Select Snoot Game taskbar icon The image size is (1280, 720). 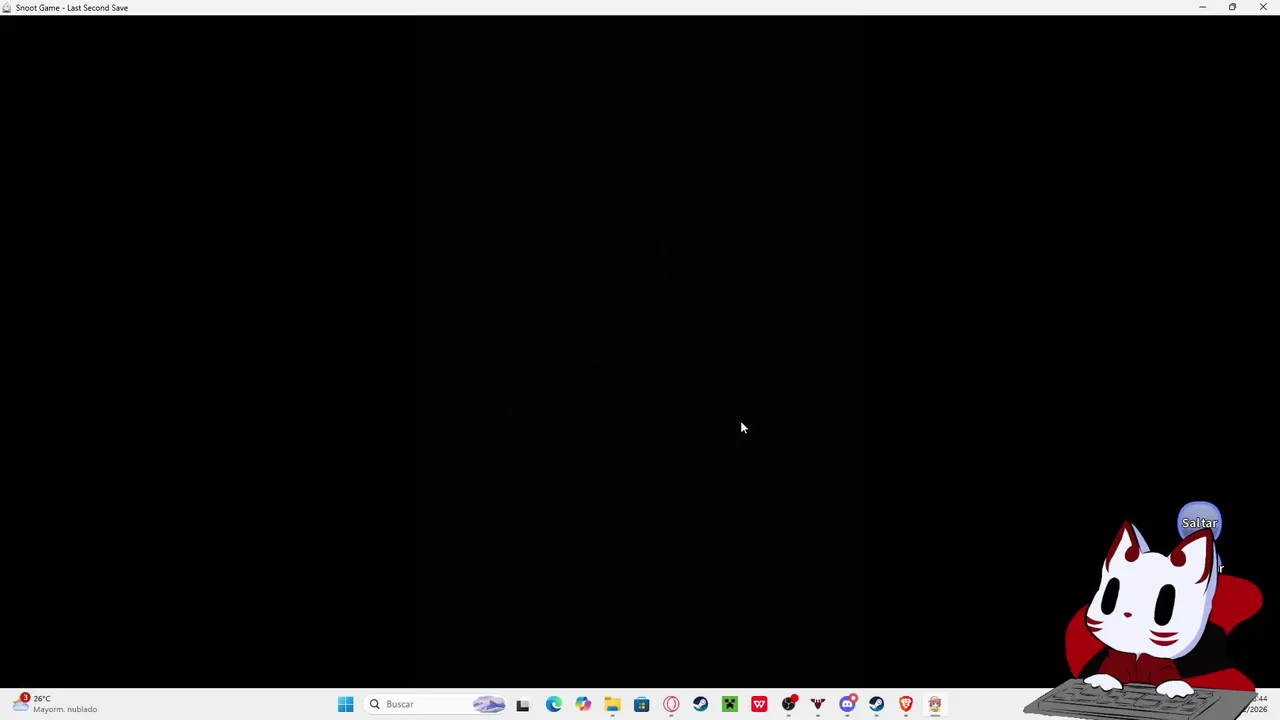point(935,704)
